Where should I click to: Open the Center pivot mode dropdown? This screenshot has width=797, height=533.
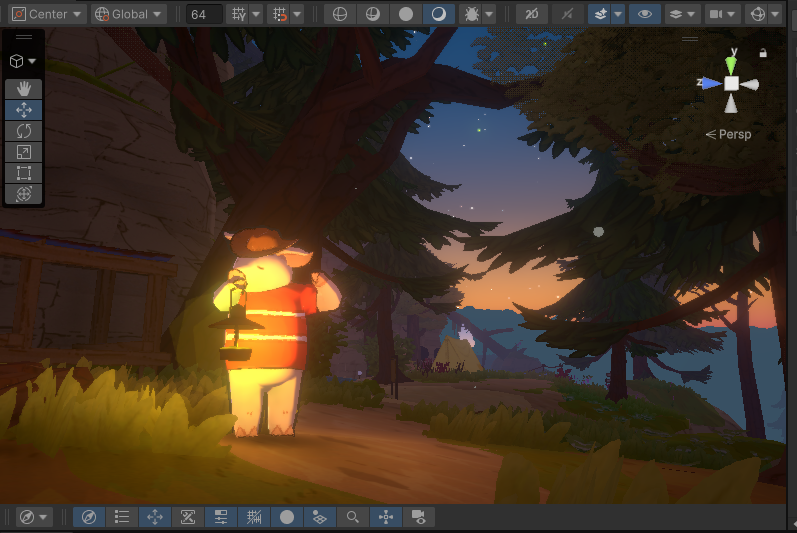click(47, 14)
